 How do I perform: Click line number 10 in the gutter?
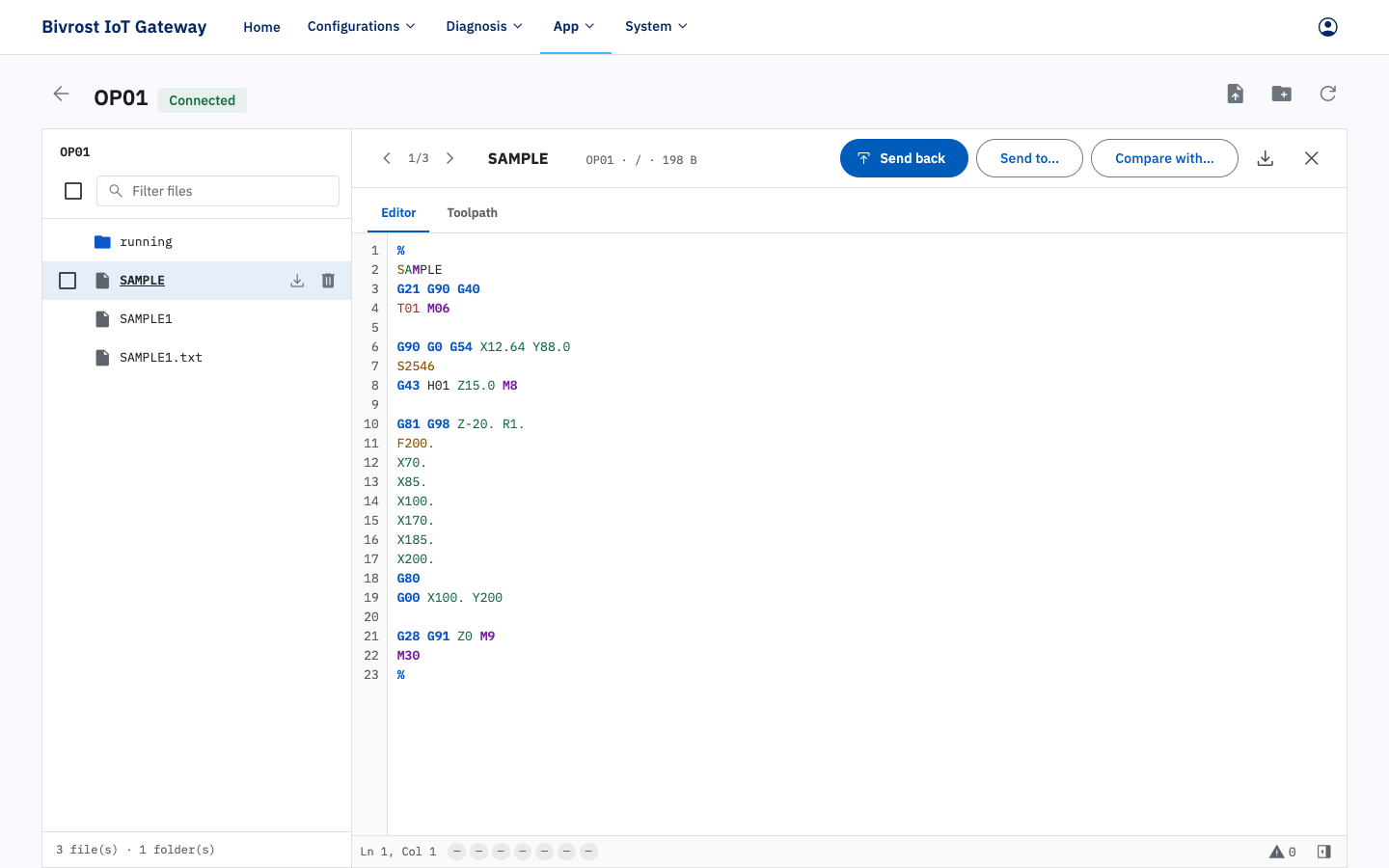pos(371,424)
